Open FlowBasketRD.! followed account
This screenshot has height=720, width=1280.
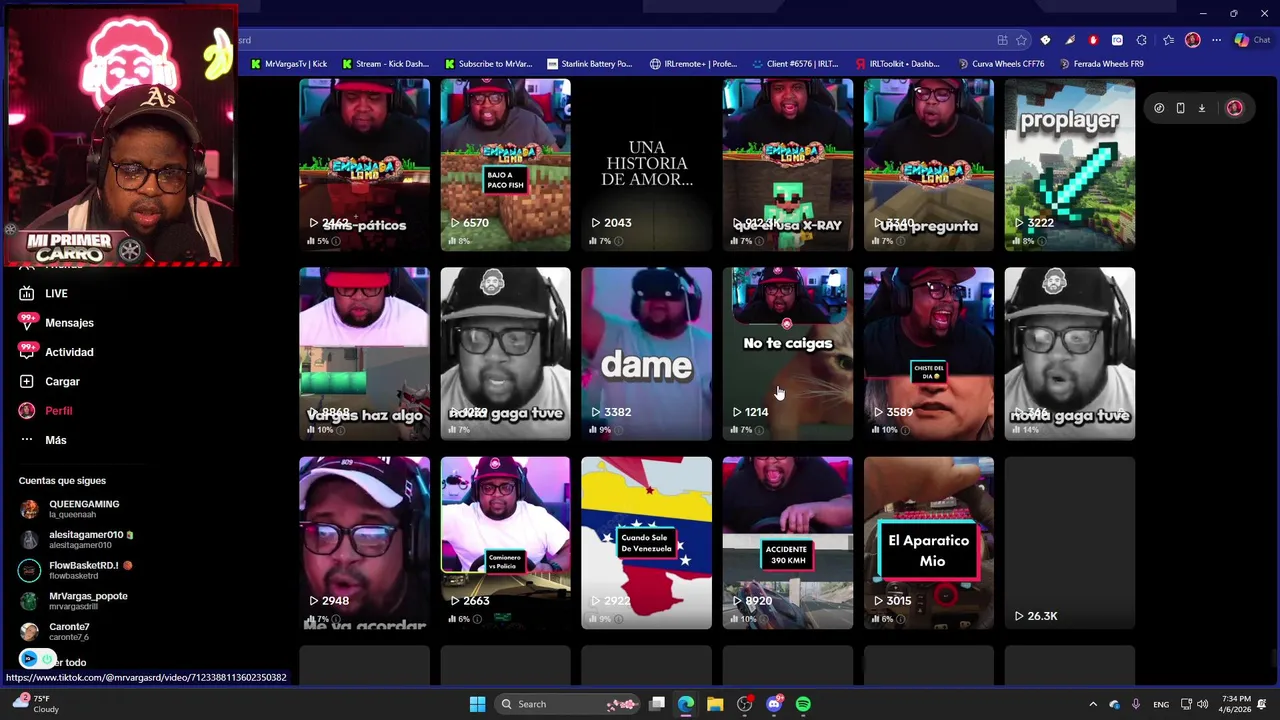(x=76, y=570)
